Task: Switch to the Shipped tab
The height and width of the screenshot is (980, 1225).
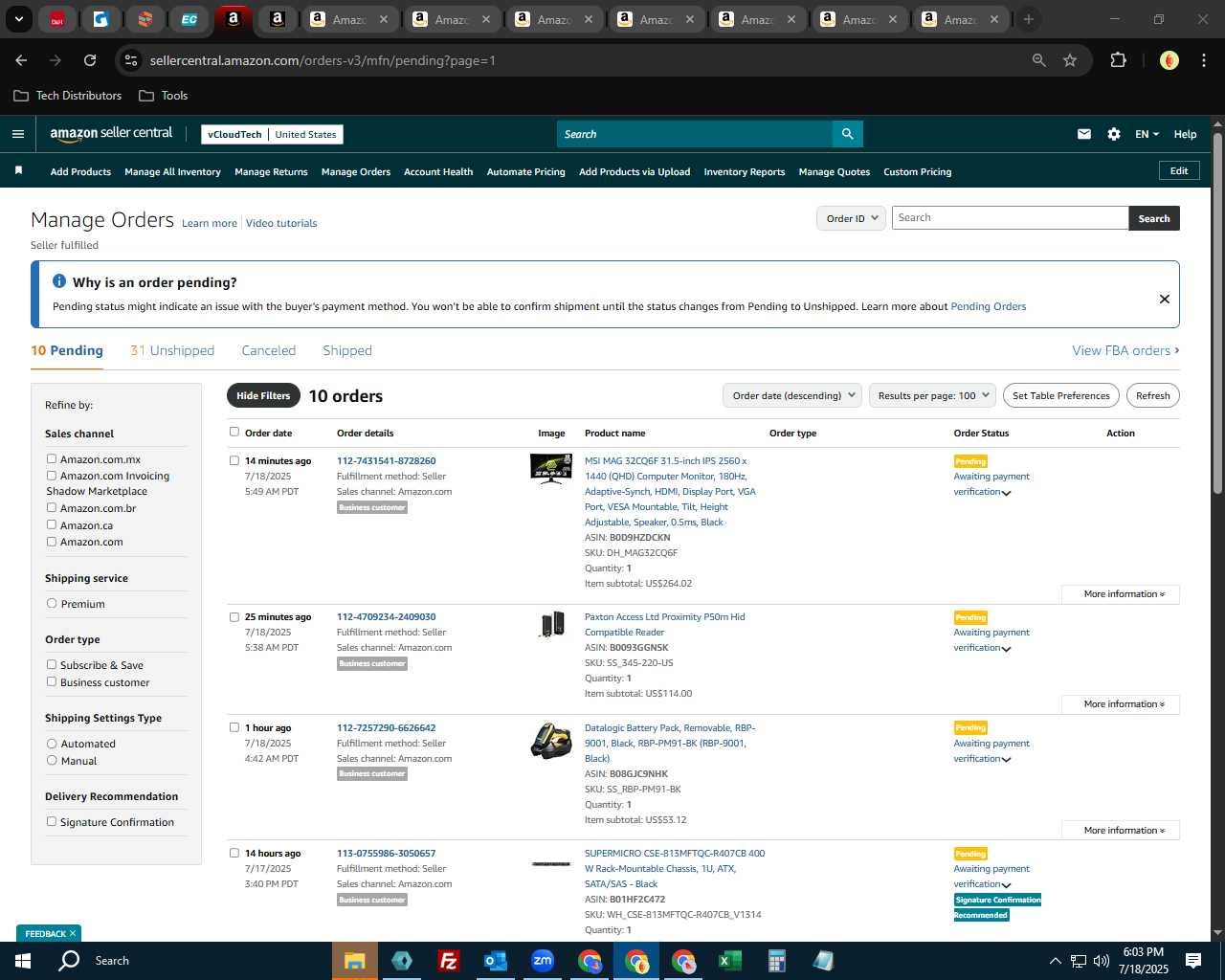Action: pos(347,350)
